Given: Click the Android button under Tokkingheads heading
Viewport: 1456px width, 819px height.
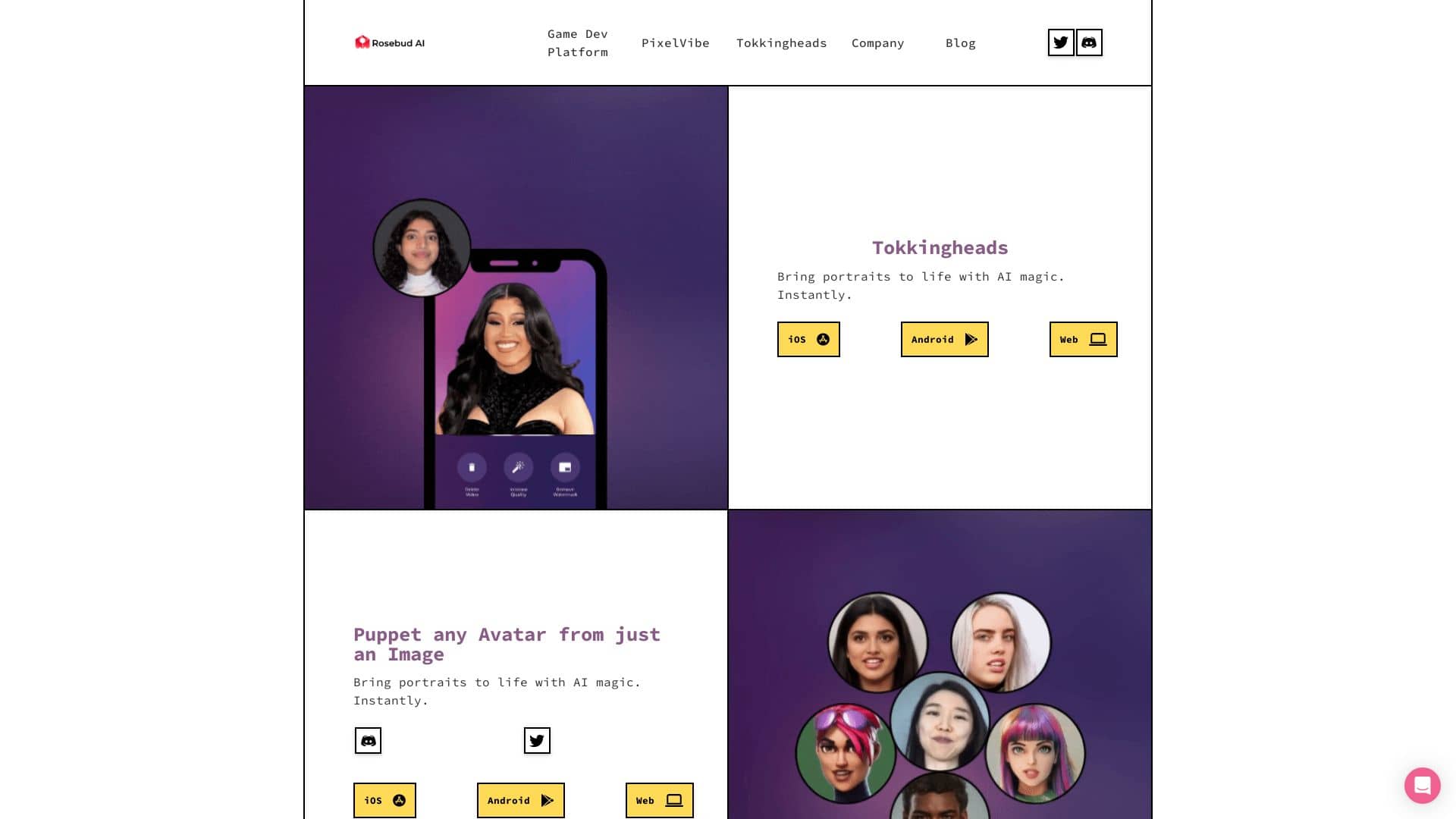Looking at the screenshot, I should (x=945, y=339).
